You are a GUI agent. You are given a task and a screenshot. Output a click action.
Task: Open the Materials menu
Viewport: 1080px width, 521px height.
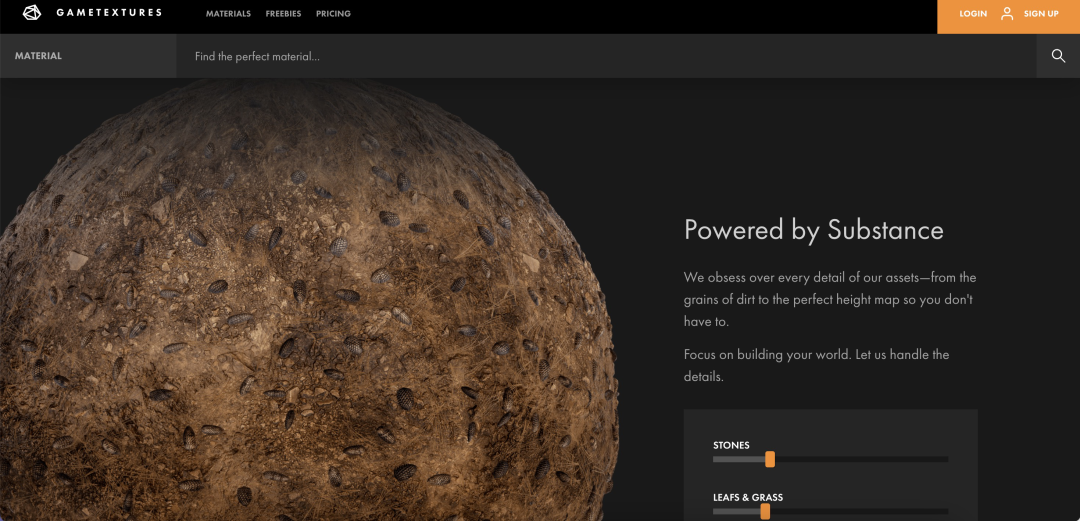coord(228,14)
